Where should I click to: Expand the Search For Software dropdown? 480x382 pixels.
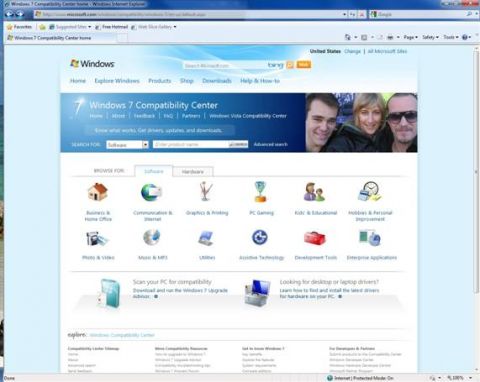pyautogui.click(x=145, y=145)
